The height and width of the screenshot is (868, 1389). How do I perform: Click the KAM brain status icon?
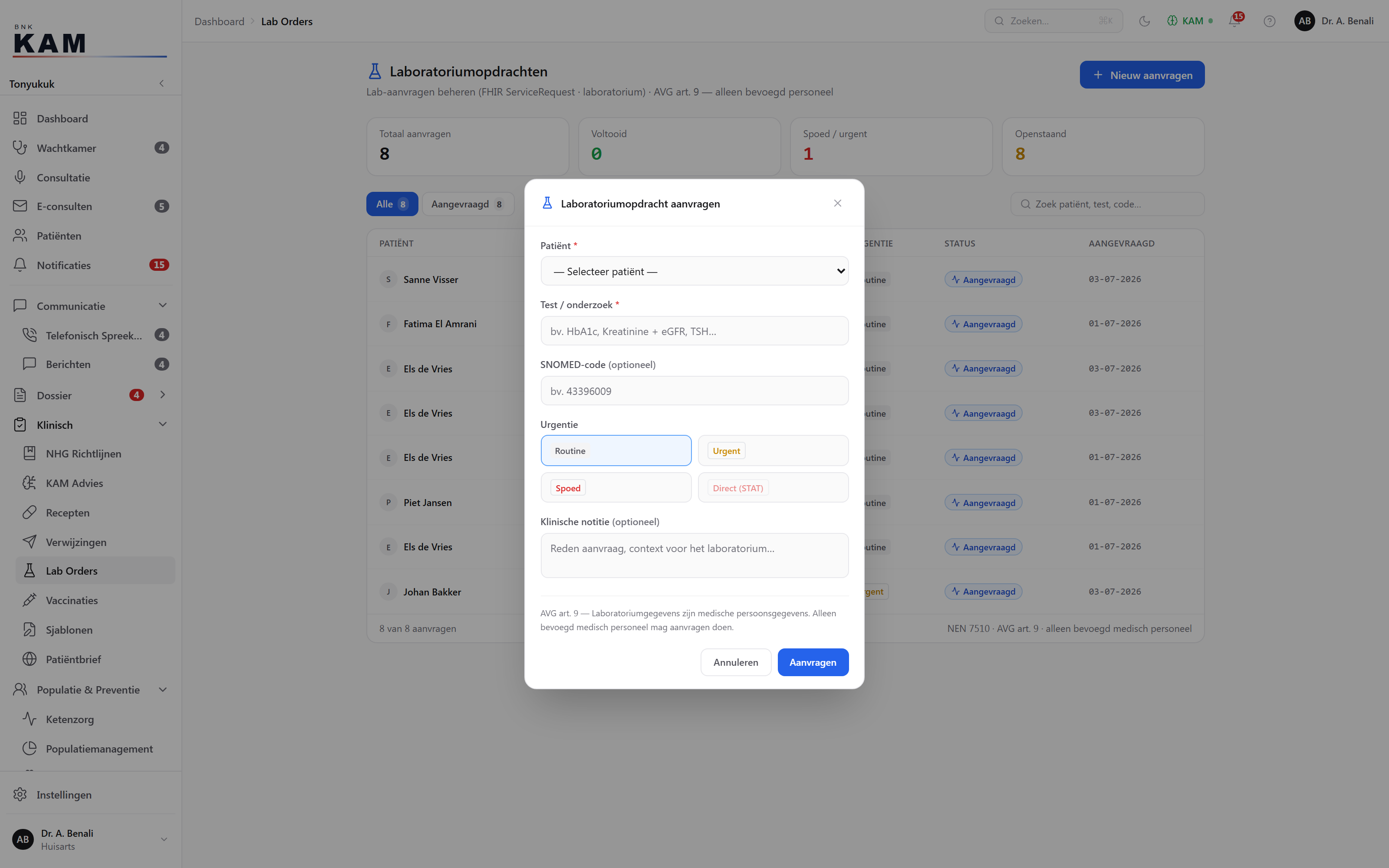click(1172, 21)
